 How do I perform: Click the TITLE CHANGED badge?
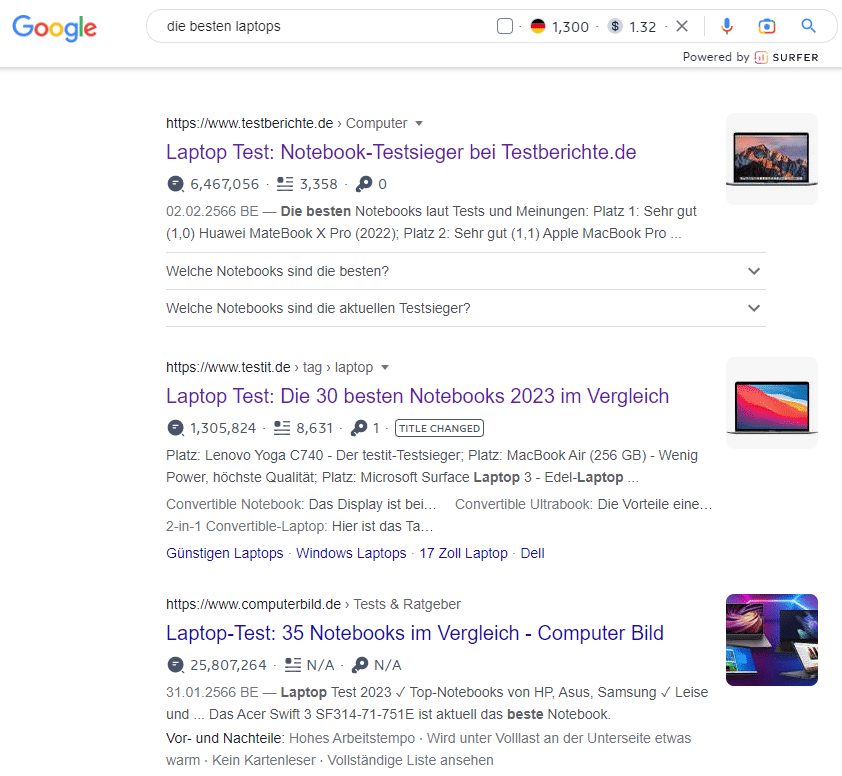[439, 428]
